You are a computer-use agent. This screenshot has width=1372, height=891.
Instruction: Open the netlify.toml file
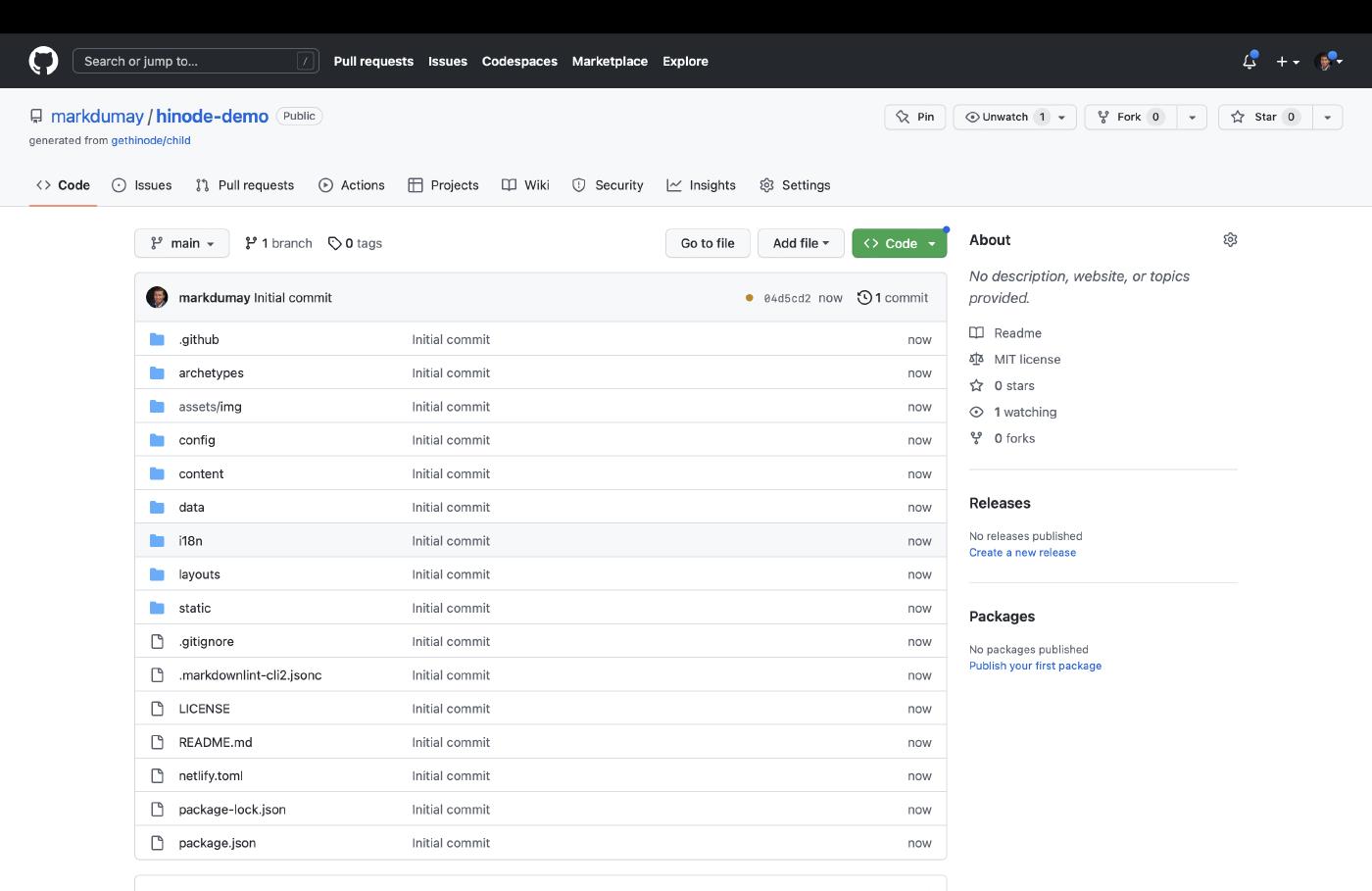coord(211,775)
